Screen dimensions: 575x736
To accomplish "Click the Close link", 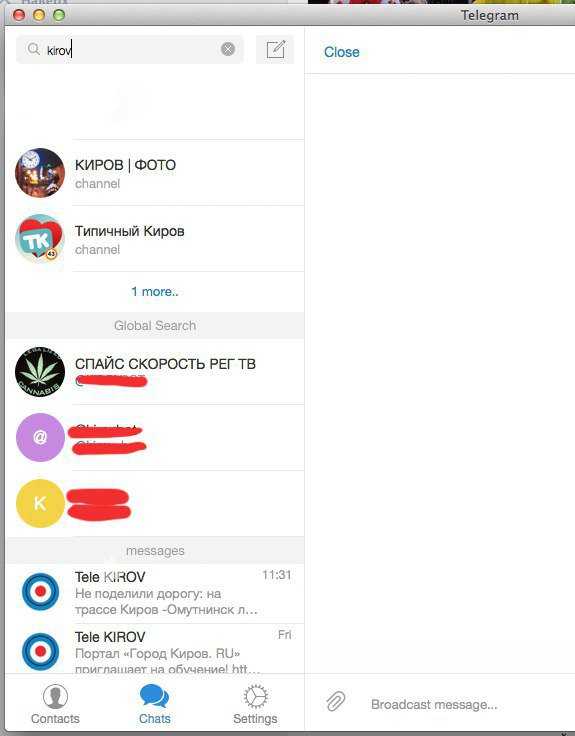I will tap(342, 52).
